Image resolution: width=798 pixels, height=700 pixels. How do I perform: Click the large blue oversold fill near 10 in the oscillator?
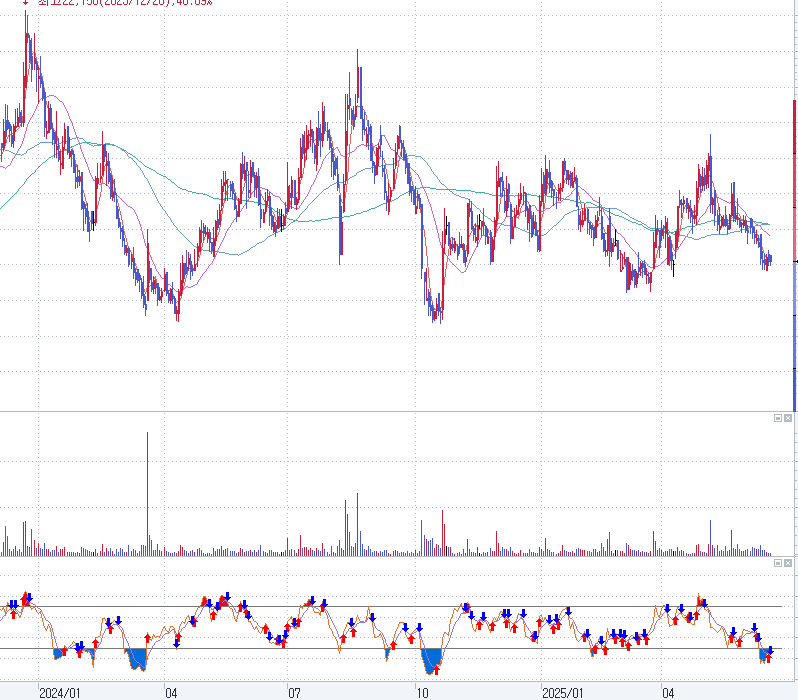click(x=432, y=660)
